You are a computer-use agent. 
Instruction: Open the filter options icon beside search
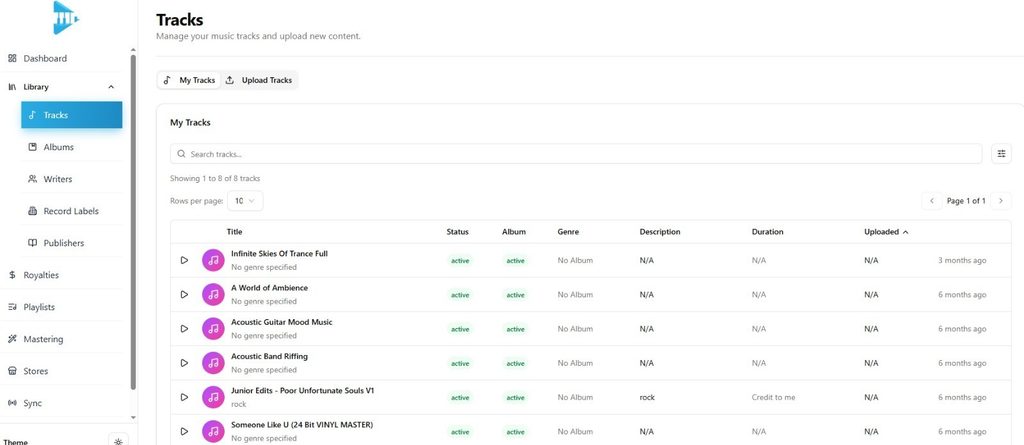coord(1001,154)
